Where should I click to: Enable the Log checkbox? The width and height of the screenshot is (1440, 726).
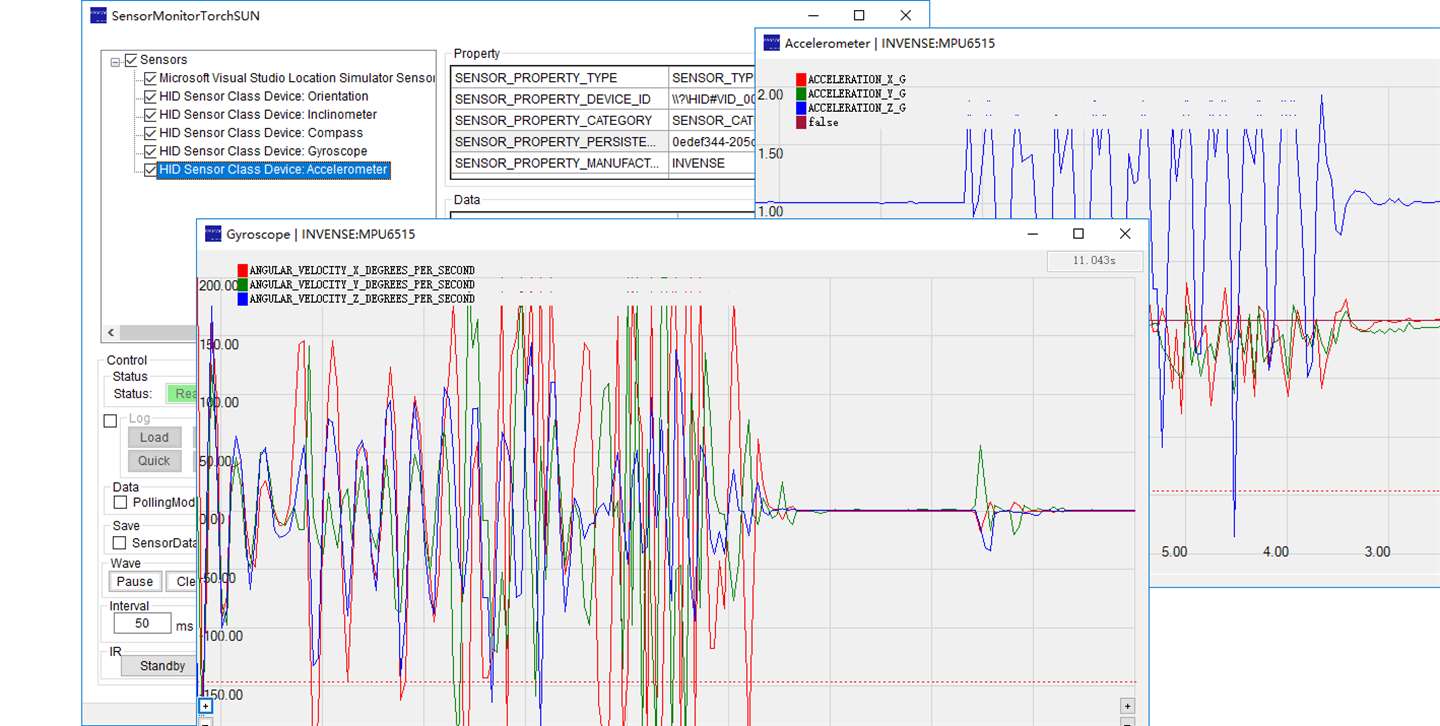(x=111, y=421)
